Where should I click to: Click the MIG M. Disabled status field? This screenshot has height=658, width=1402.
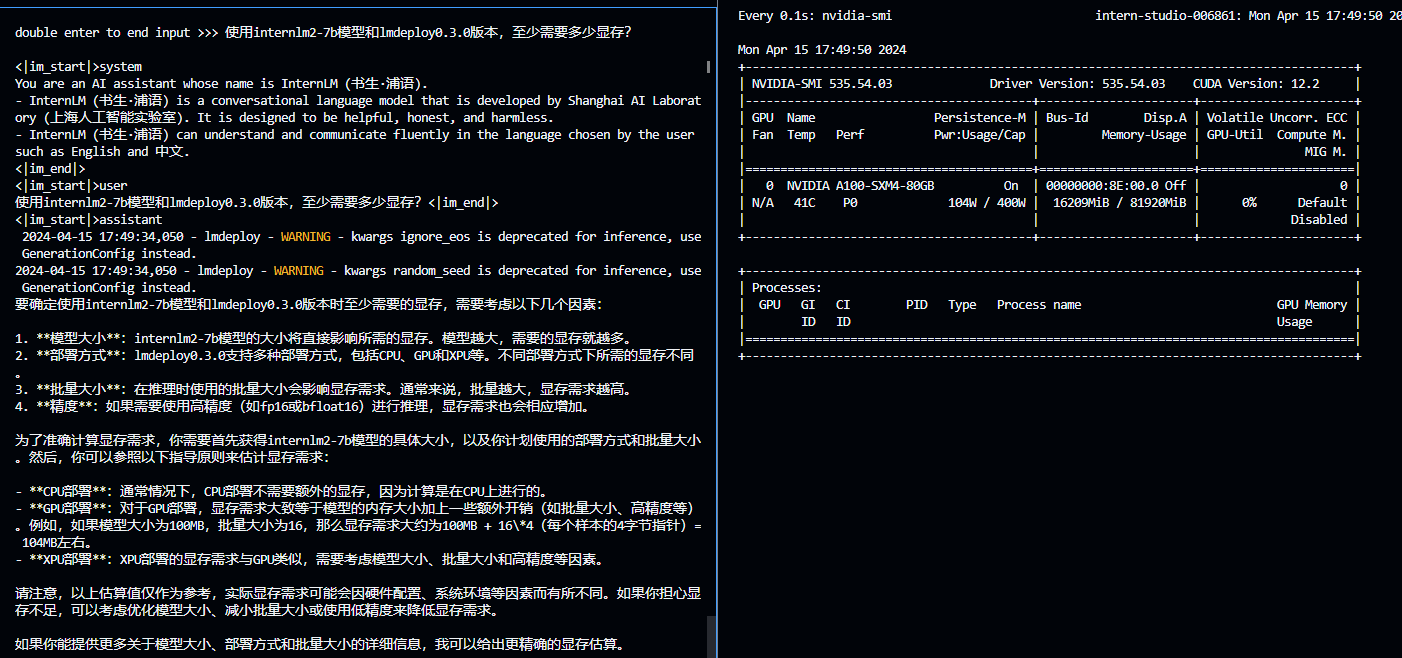[x=1319, y=219]
